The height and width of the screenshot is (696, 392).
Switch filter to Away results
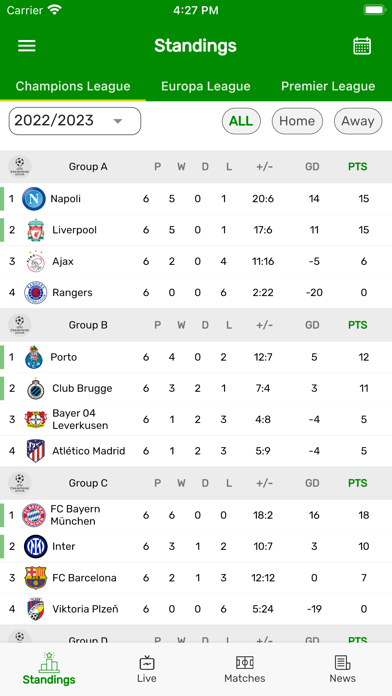358,121
